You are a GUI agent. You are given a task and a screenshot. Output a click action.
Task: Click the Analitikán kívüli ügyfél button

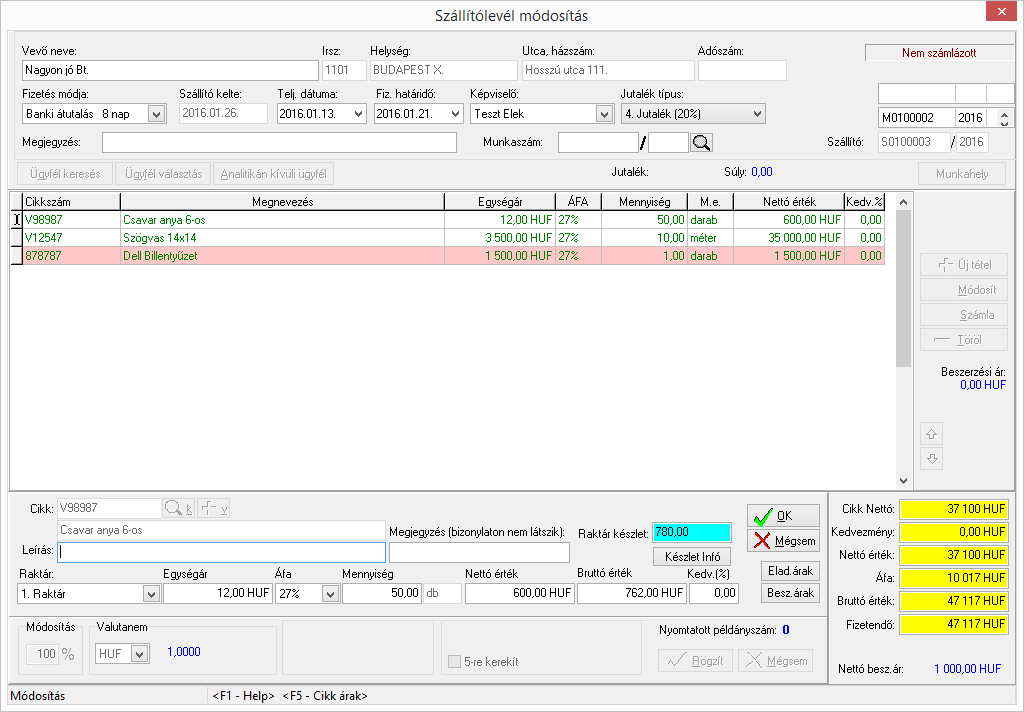tap(274, 174)
